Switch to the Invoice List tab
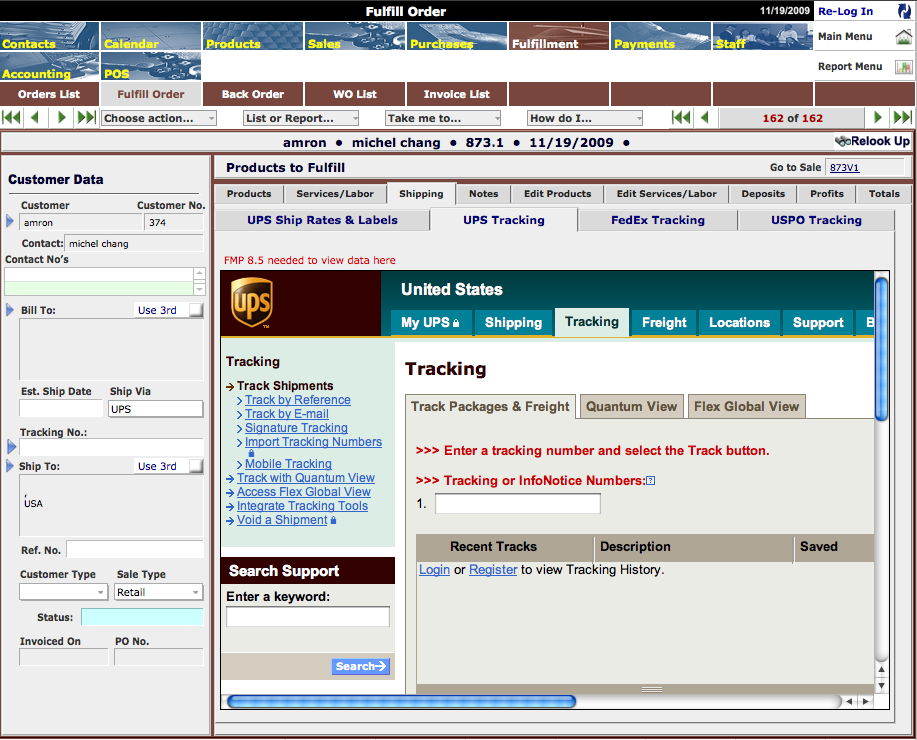Viewport: 917px width, 740px height. [457, 94]
